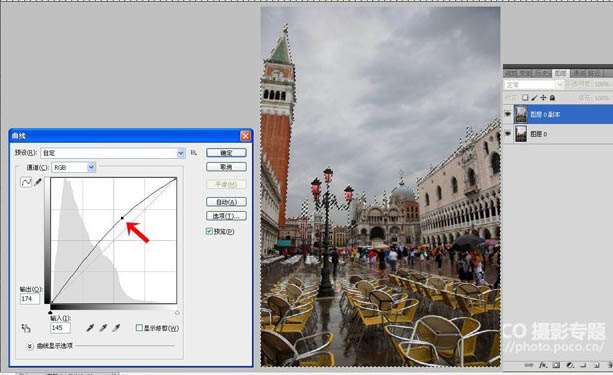Screen dimensions: 613x375
Task: Pick the gray point eyedropper
Action: [103, 328]
